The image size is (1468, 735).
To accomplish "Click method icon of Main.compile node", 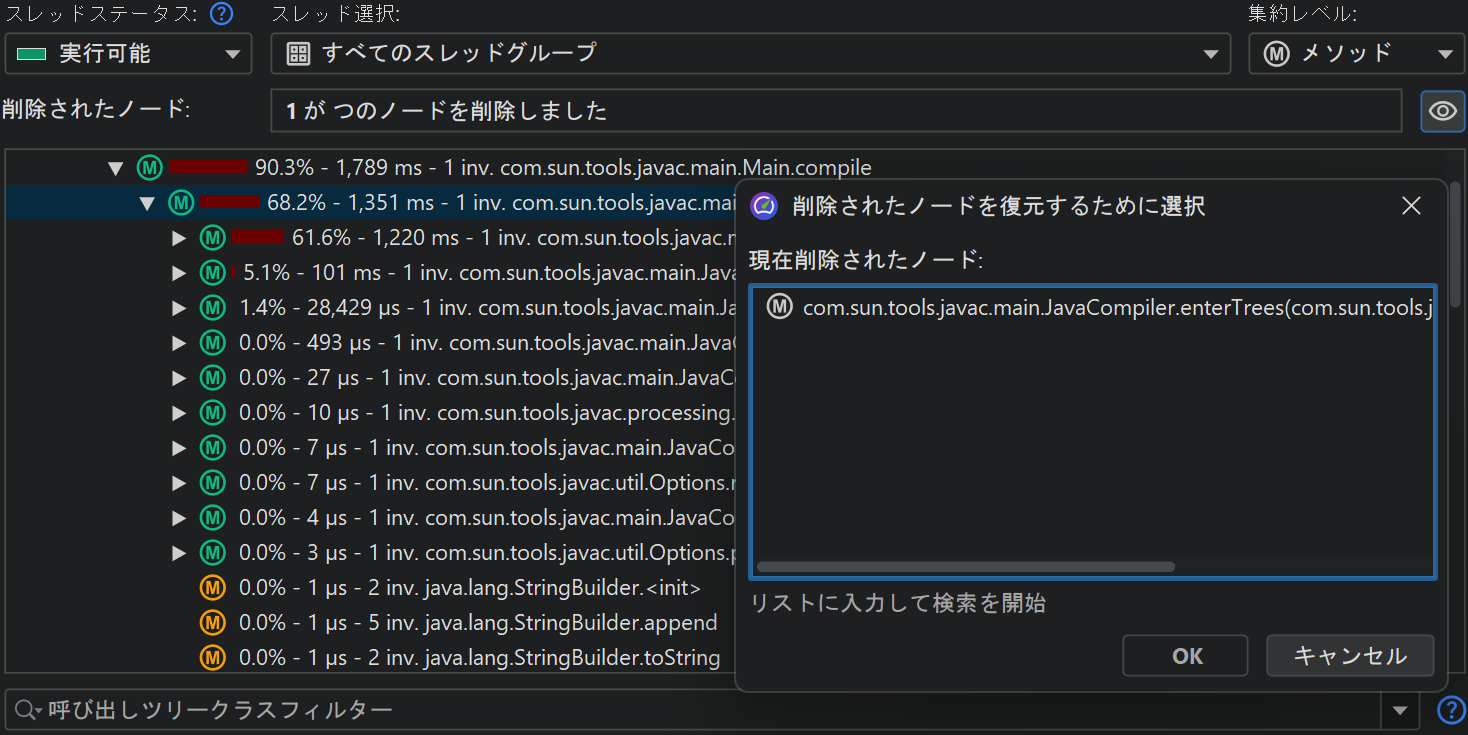I will coord(149,168).
